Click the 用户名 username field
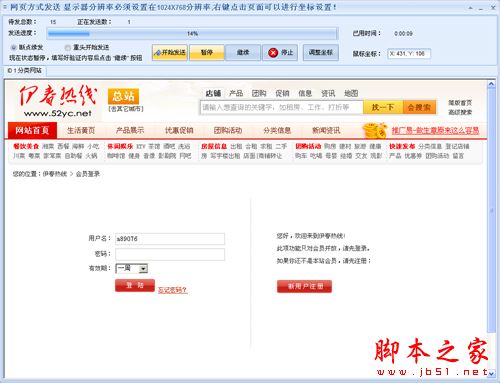Screen dimensions: 500x383 170,239
